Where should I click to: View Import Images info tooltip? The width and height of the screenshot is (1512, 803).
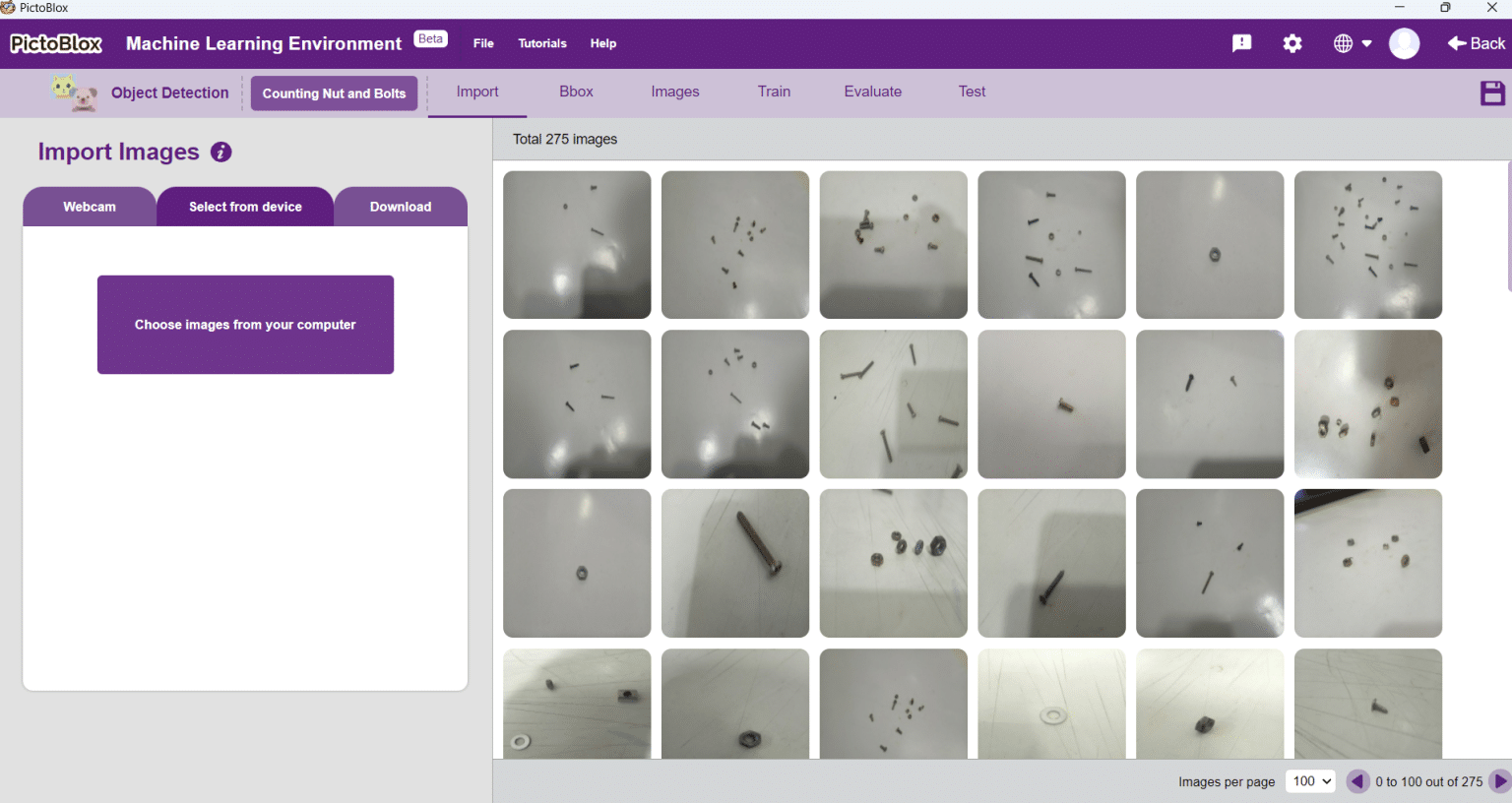pos(220,152)
